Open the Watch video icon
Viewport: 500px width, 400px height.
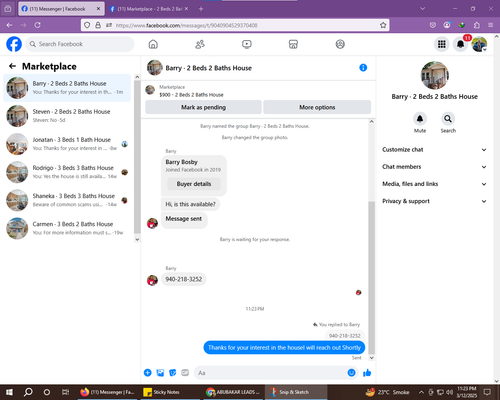point(247,44)
